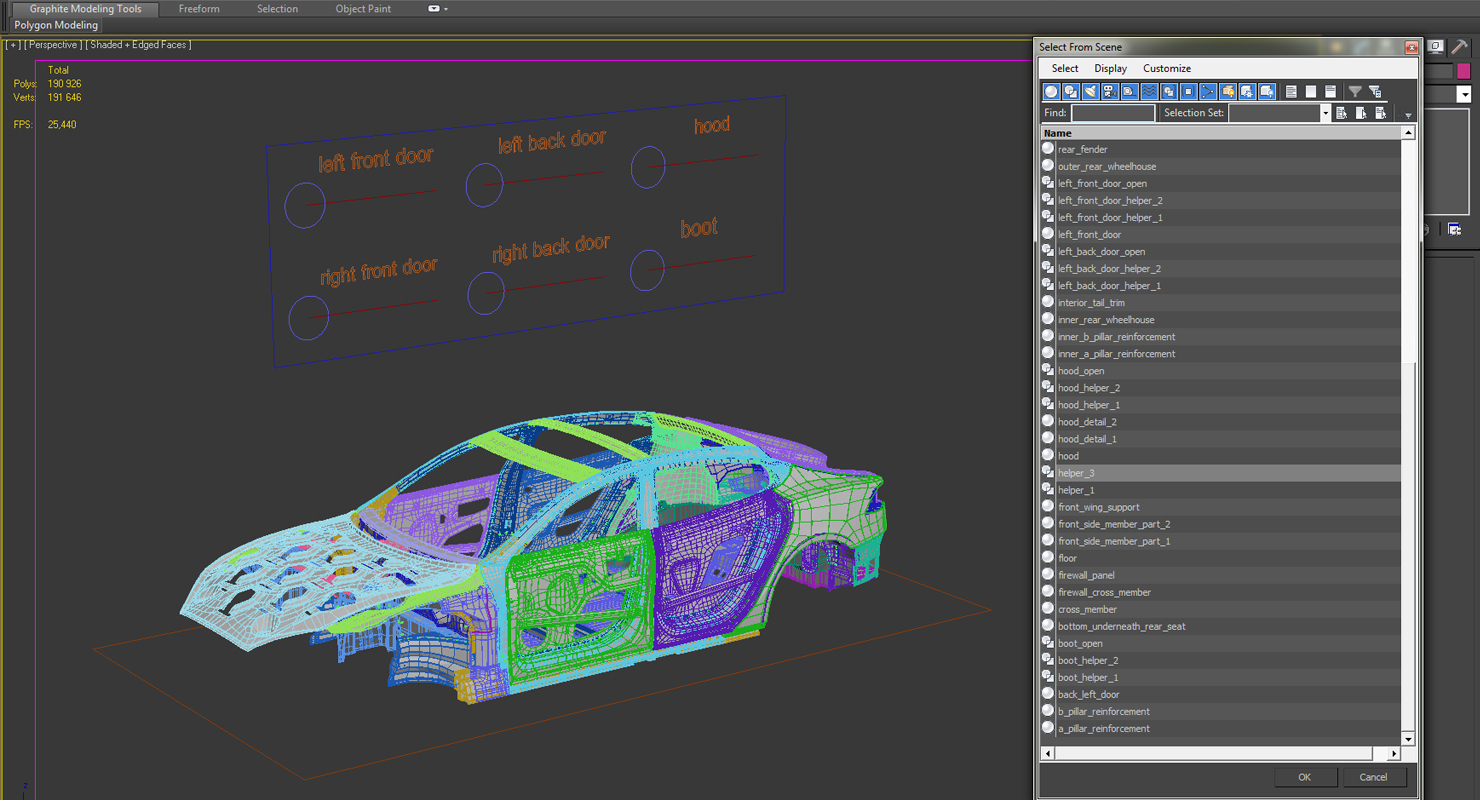This screenshot has height=800, width=1480.
Task: Click the boot slider circle in viewport
Action: 647,270
